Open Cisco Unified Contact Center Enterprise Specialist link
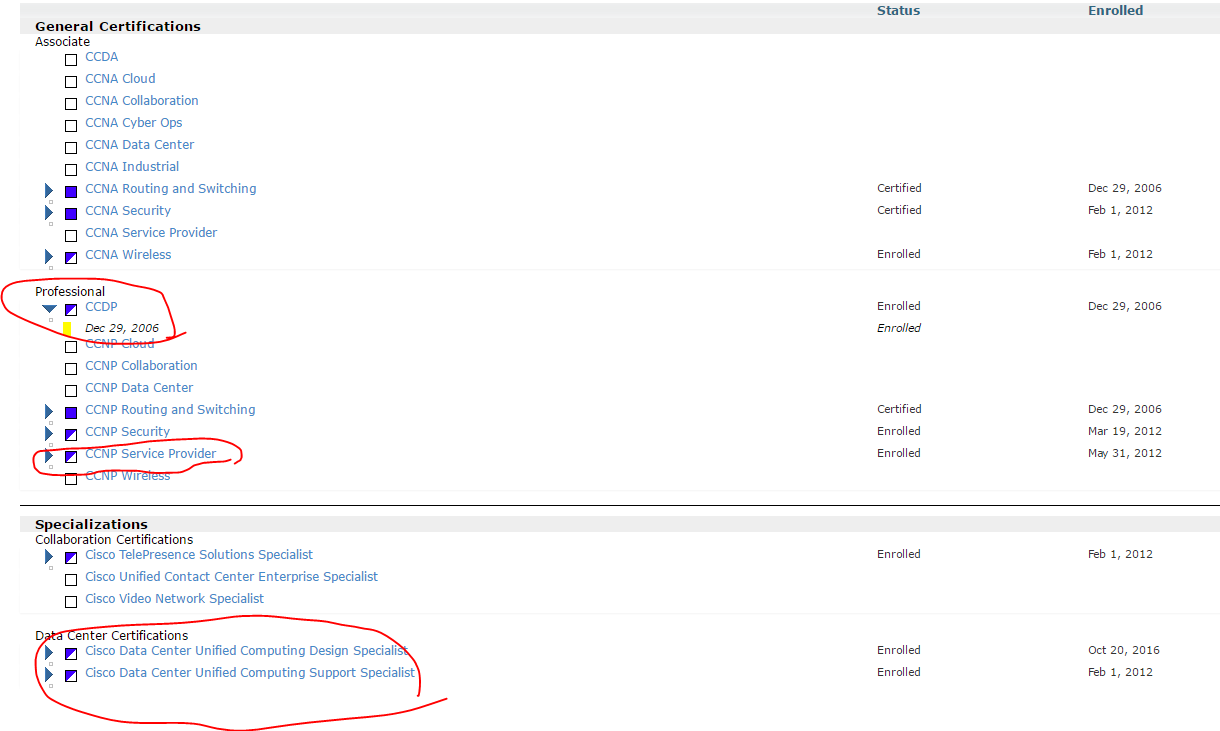Screen dimensions: 1220x731 click(232, 577)
